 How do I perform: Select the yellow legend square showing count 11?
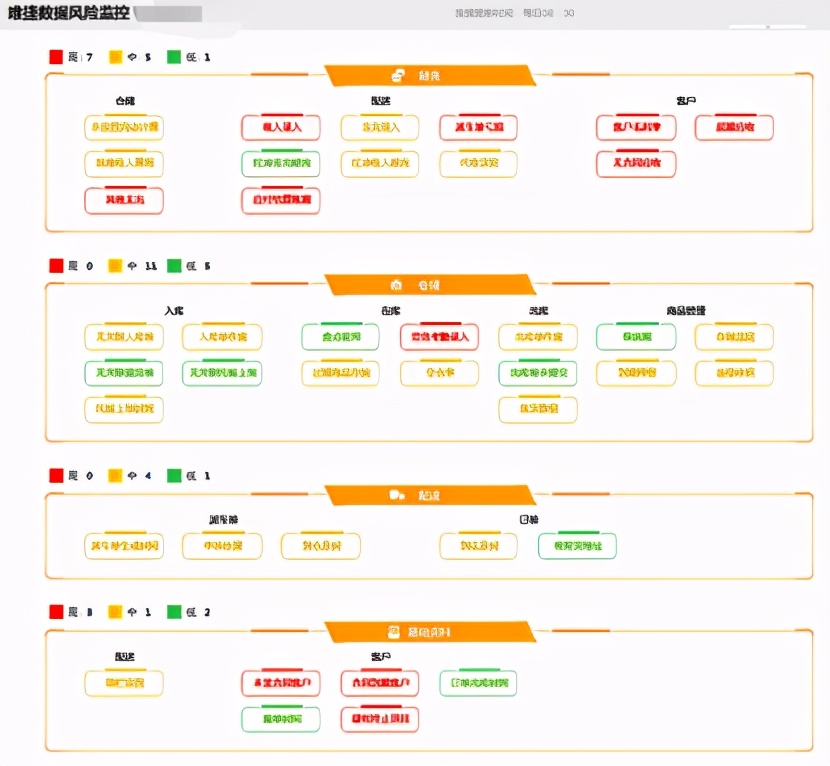116,266
